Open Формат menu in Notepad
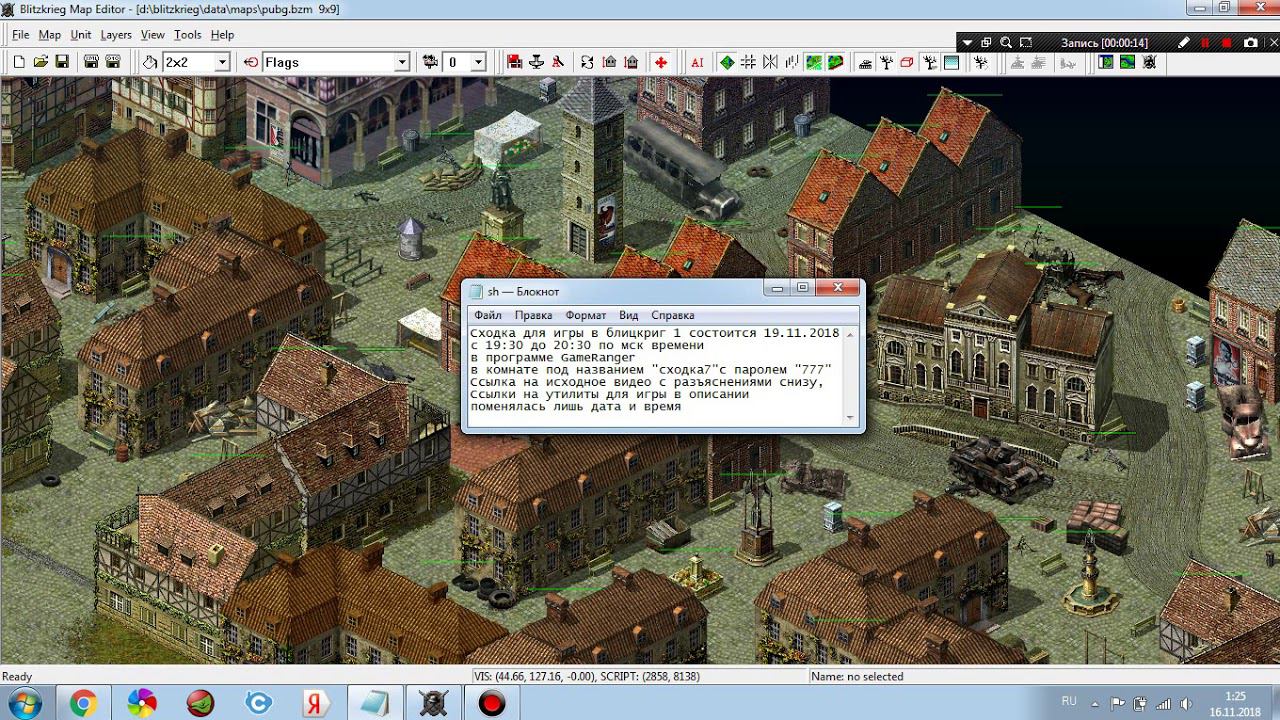This screenshot has width=1280, height=720. coord(586,315)
